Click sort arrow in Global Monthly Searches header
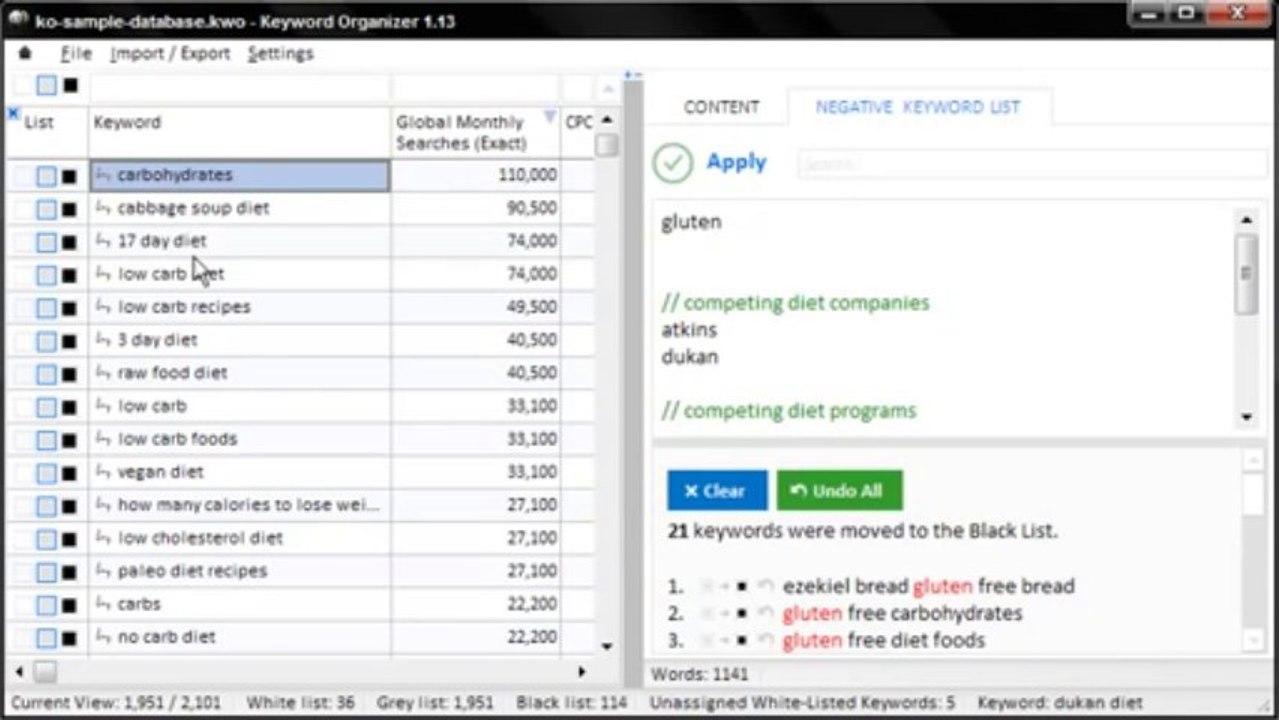 549,118
